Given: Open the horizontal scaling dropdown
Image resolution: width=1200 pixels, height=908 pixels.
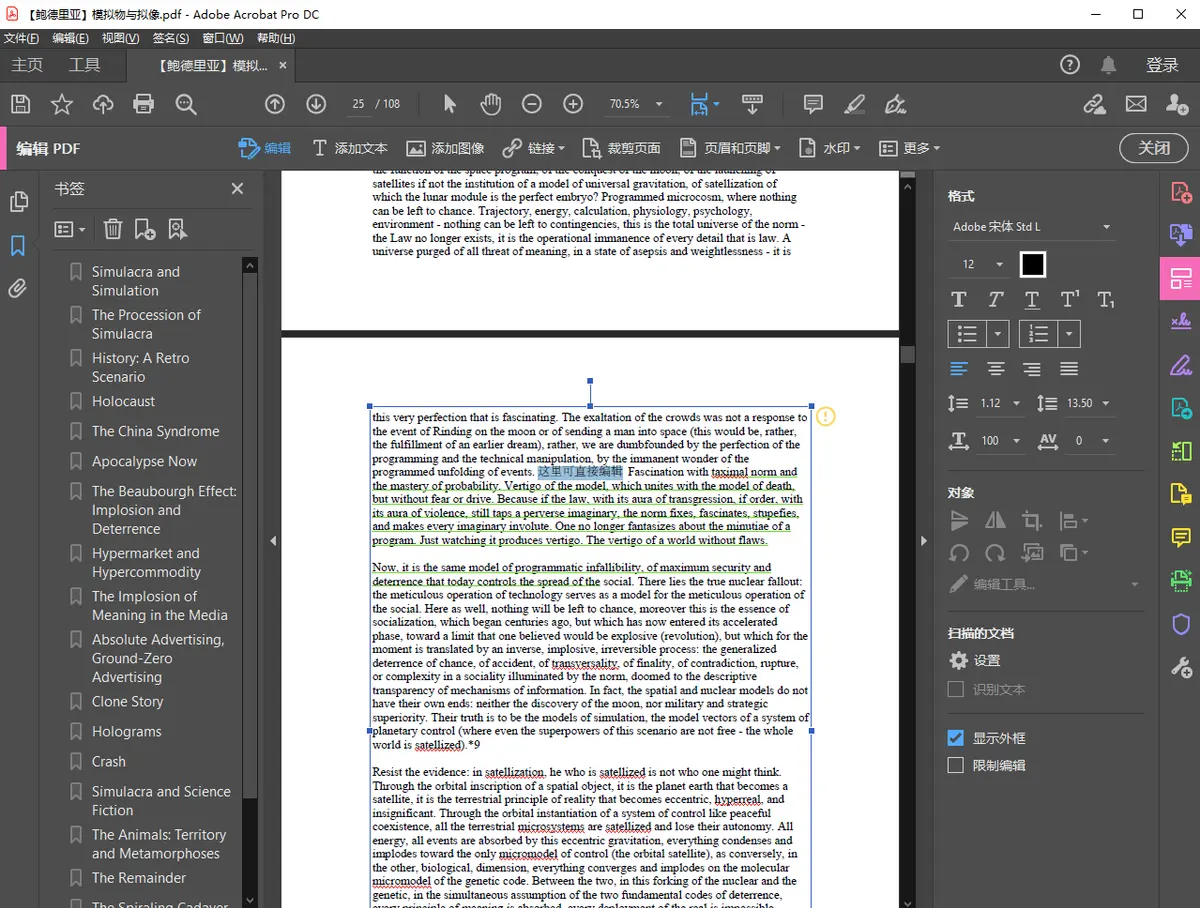Looking at the screenshot, I should [1016, 441].
